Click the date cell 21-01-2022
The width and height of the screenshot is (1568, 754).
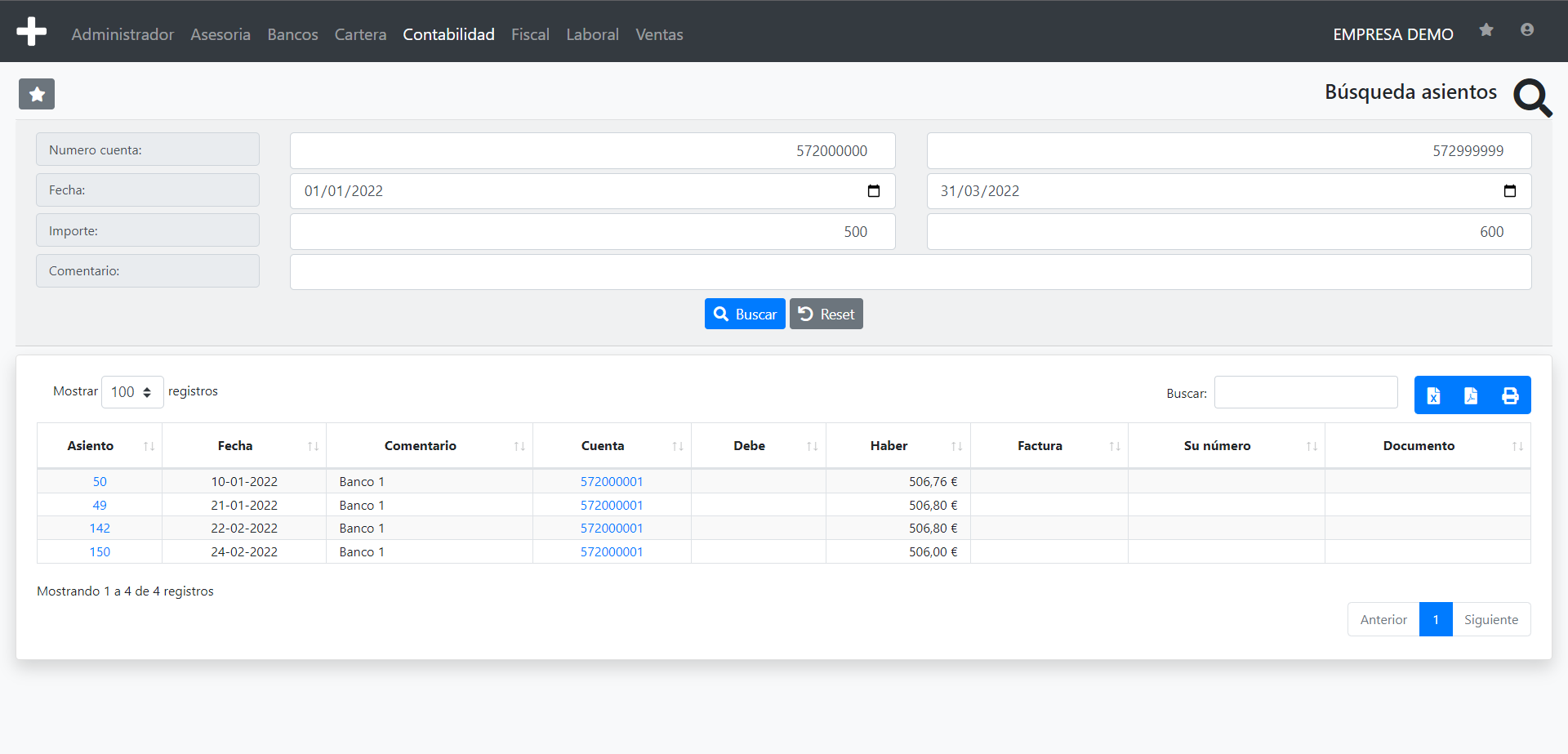tap(244, 506)
